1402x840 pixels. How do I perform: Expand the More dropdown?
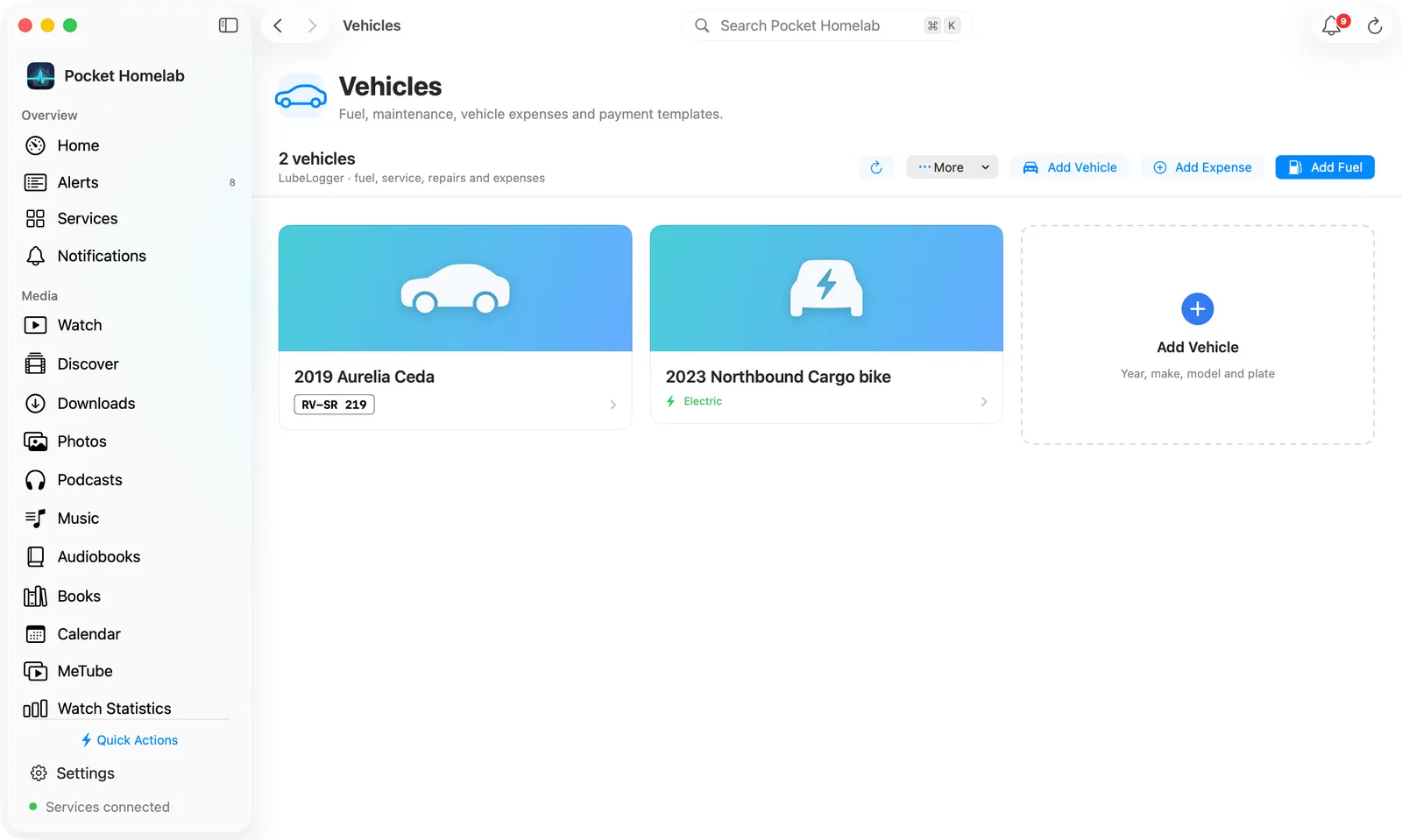coord(952,167)
